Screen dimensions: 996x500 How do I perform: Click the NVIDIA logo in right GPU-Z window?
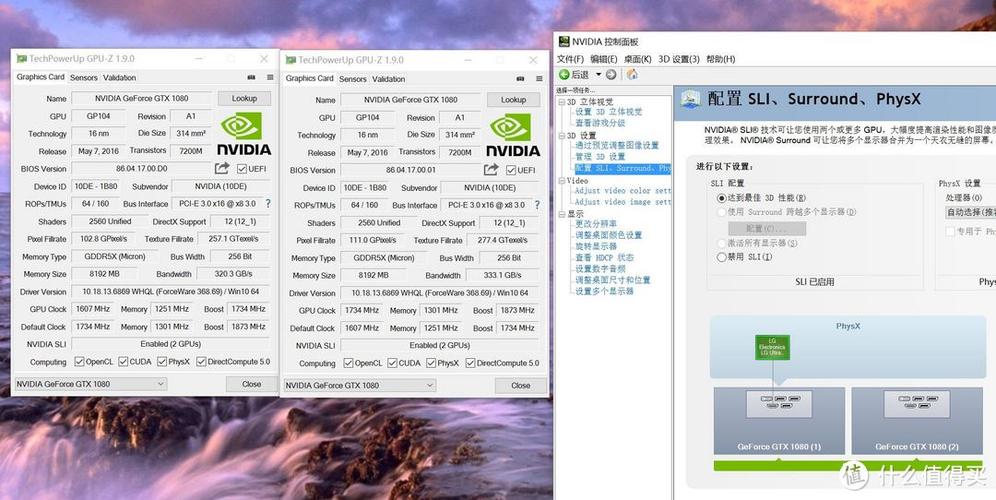[513, 135]
